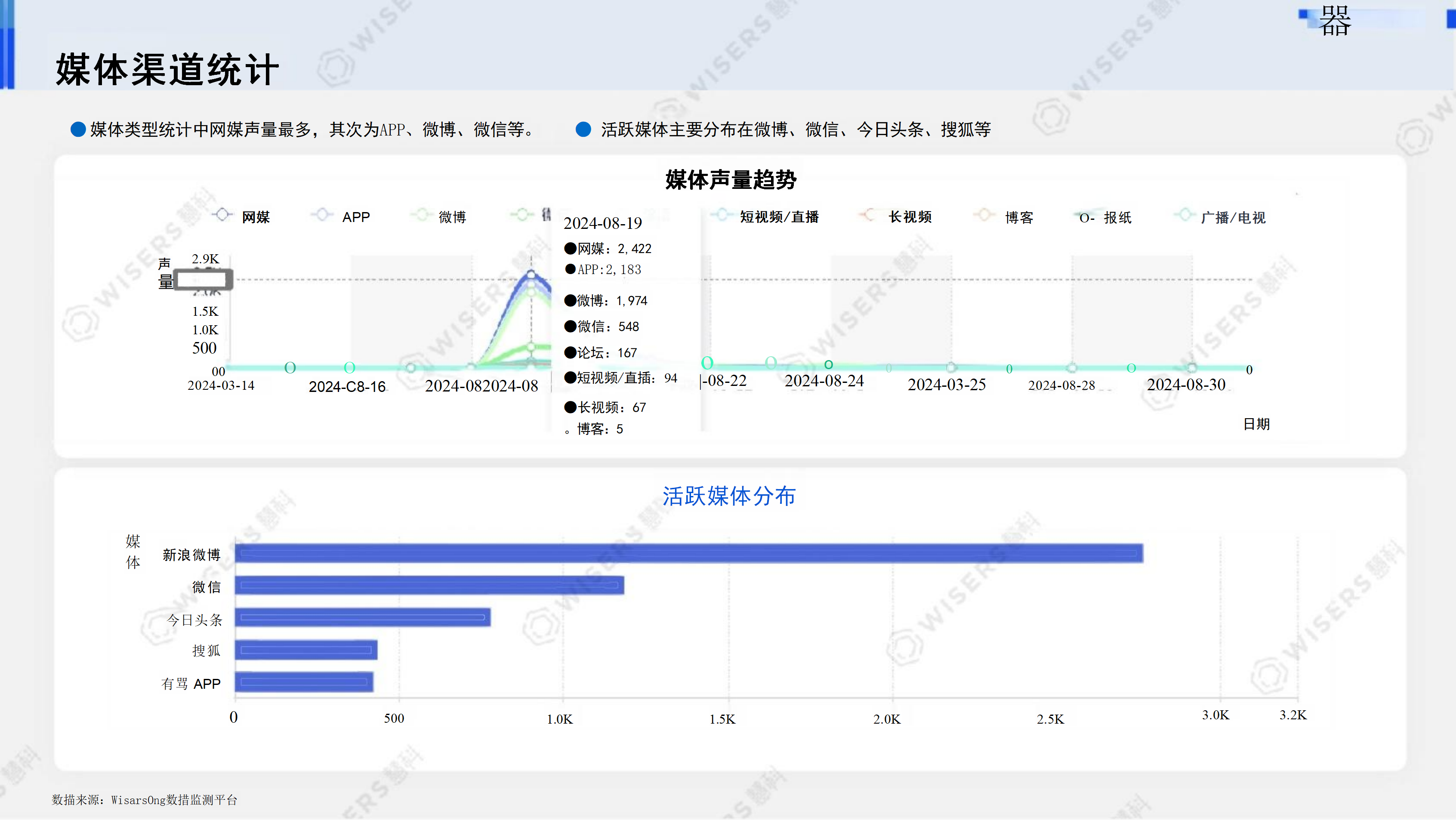This screenshot has height=820, width=1456.
Task: Toggle the 长视频 legend entry
Action: coord(895,216)
